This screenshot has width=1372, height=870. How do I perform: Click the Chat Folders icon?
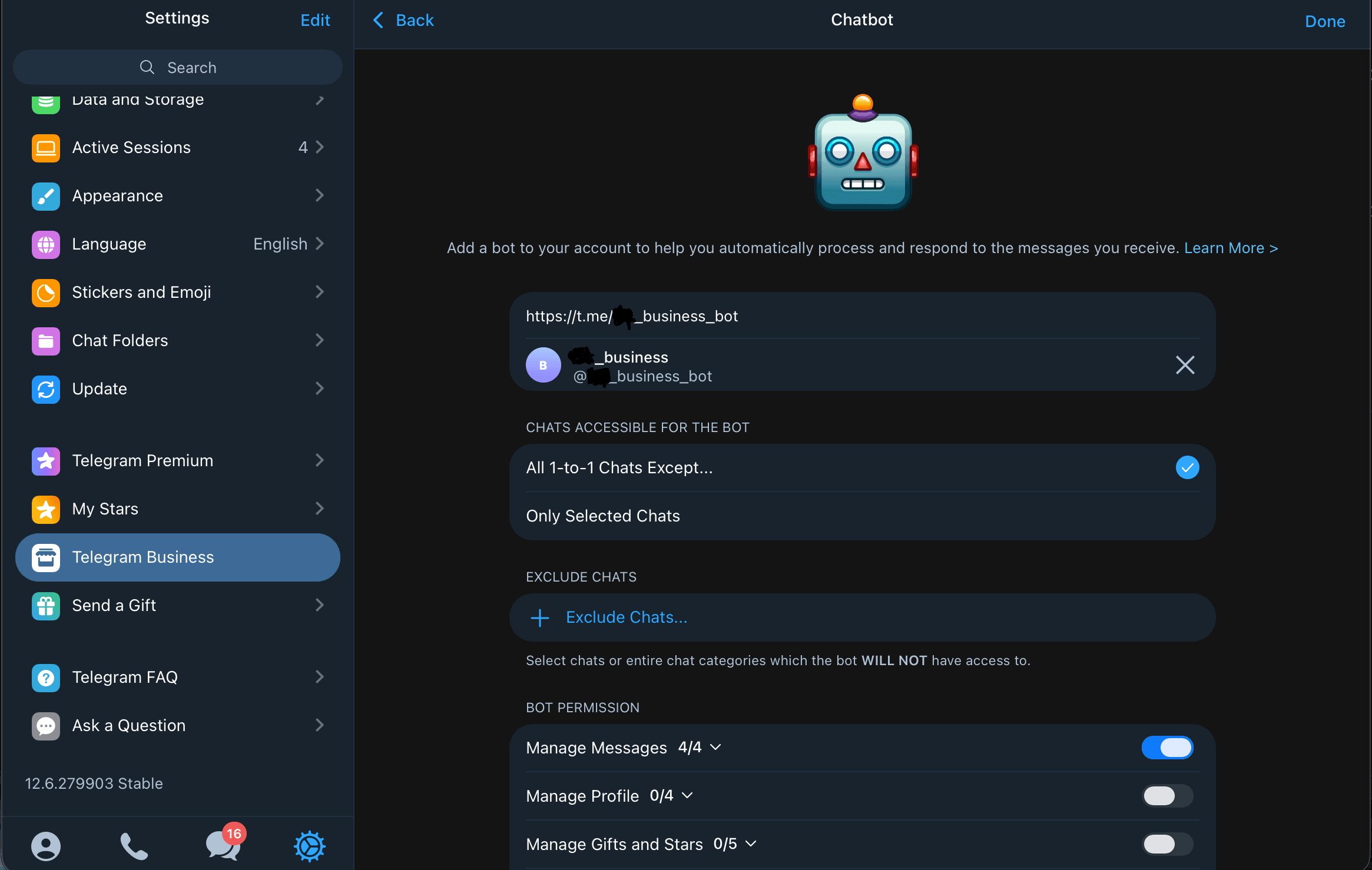coord(46,341)
